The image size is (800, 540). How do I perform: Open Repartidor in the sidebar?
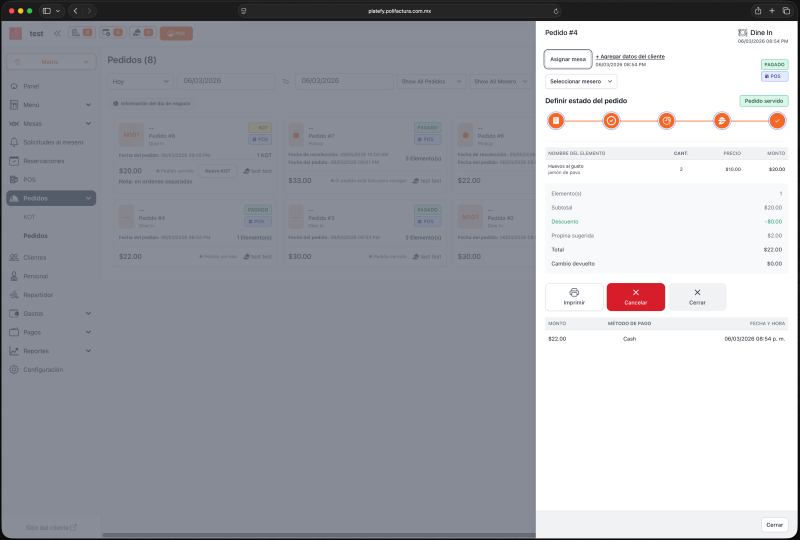(x=51, y=295)
